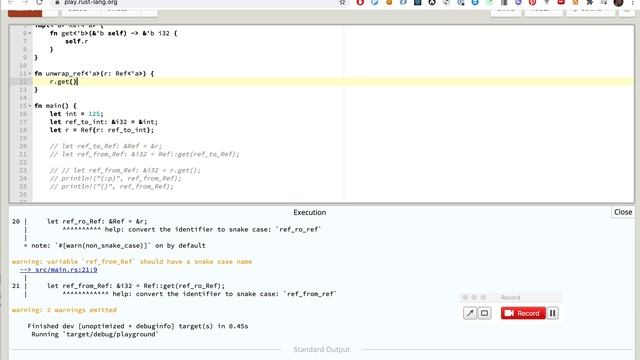The width and height of the screenshot is (640, 360).
Task: Click 'Record' title of the recorder window
Action: (510, 298)
